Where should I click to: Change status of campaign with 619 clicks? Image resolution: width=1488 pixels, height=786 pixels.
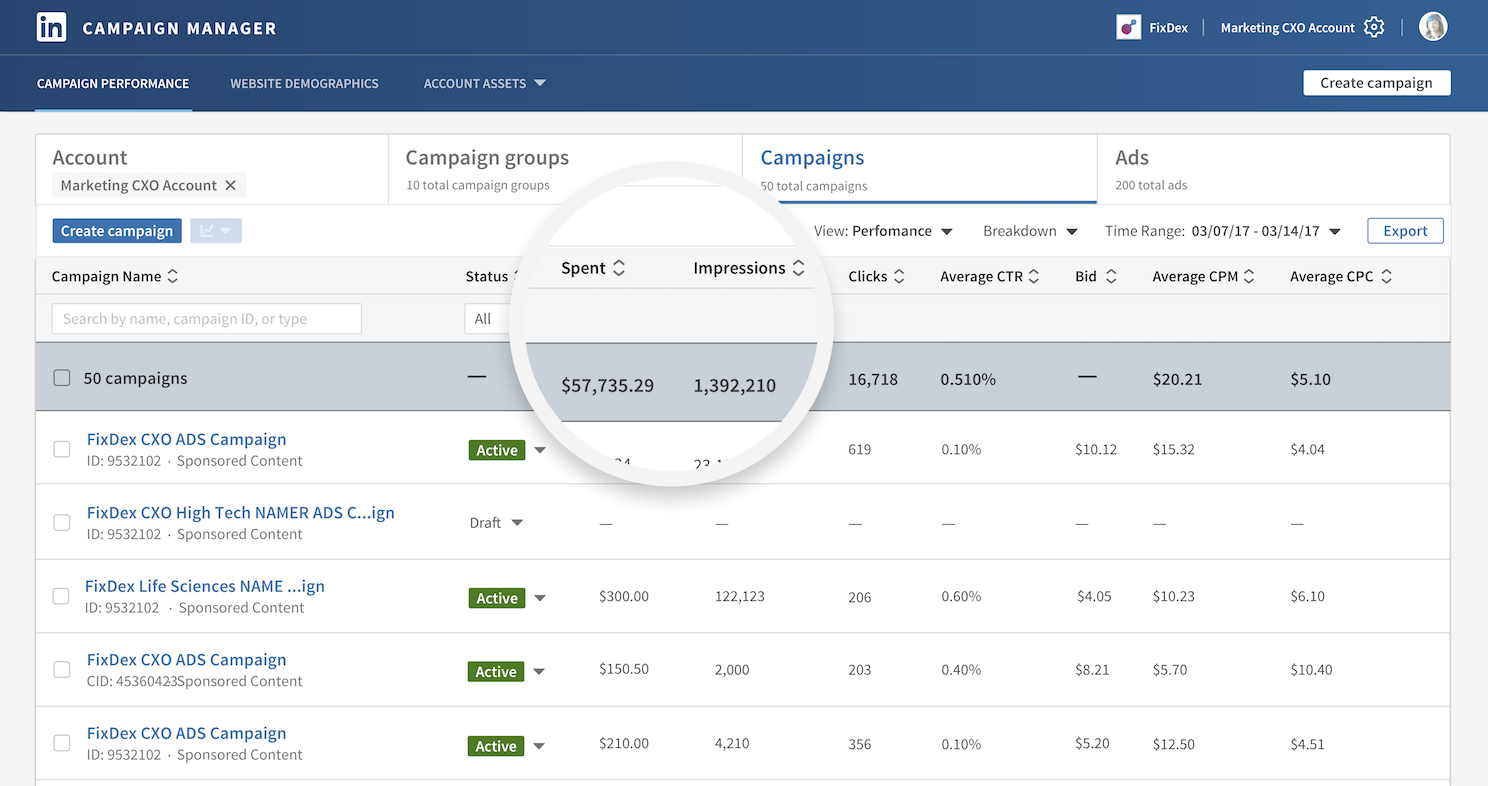pos(540,451)
